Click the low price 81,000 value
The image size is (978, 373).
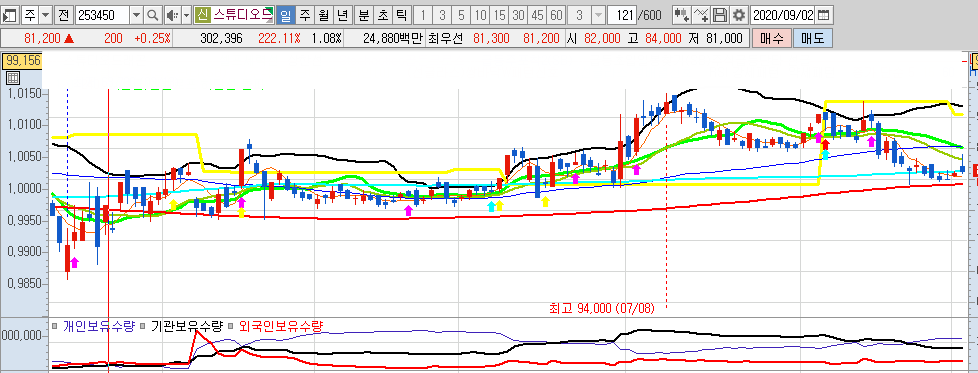click(724, 39)
